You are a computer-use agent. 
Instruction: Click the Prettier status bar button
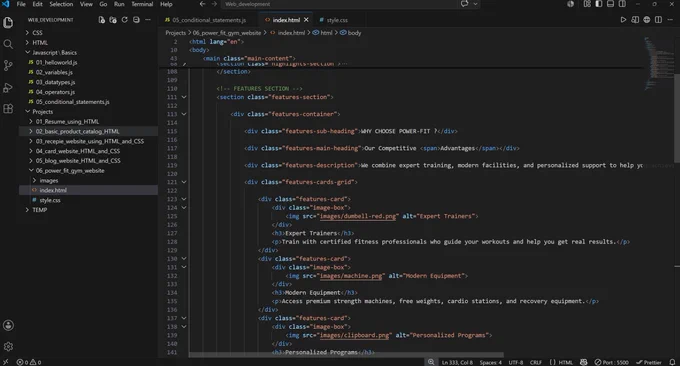(x=649, y=362)
